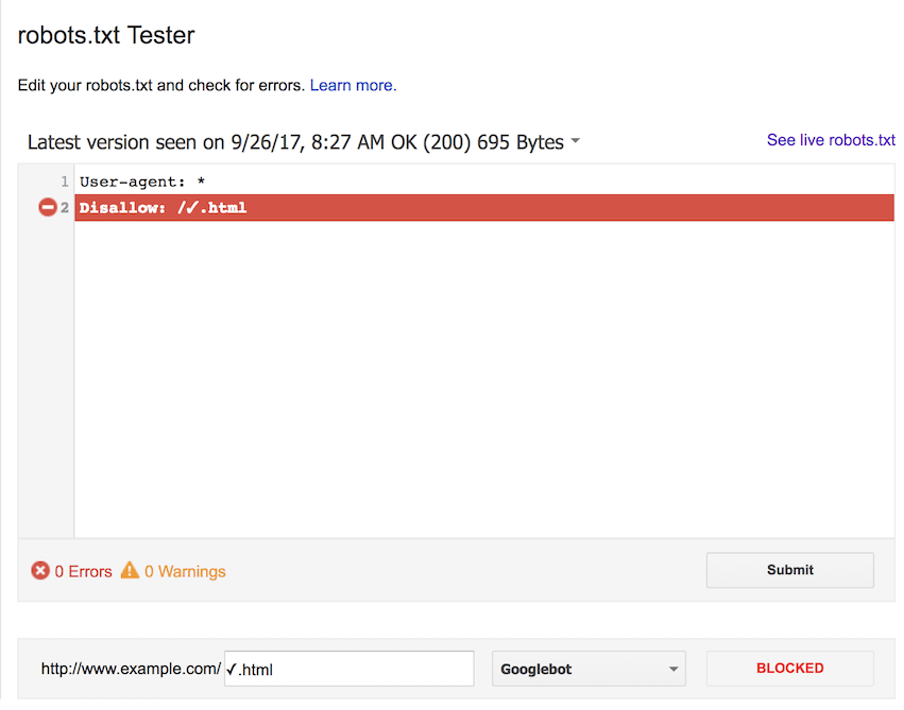Viewport: 904px width, 710px height.
Task: Click the Googlebot dropdown arrow
Action: click(x=673, y=669)
